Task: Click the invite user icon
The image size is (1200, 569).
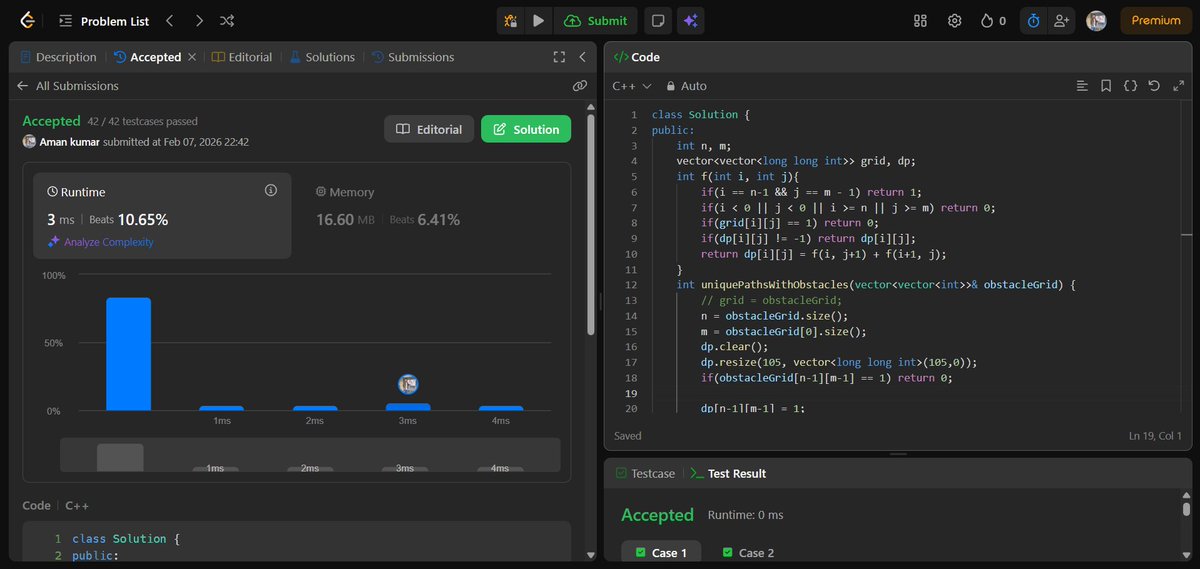Action: click(1061, 20)
